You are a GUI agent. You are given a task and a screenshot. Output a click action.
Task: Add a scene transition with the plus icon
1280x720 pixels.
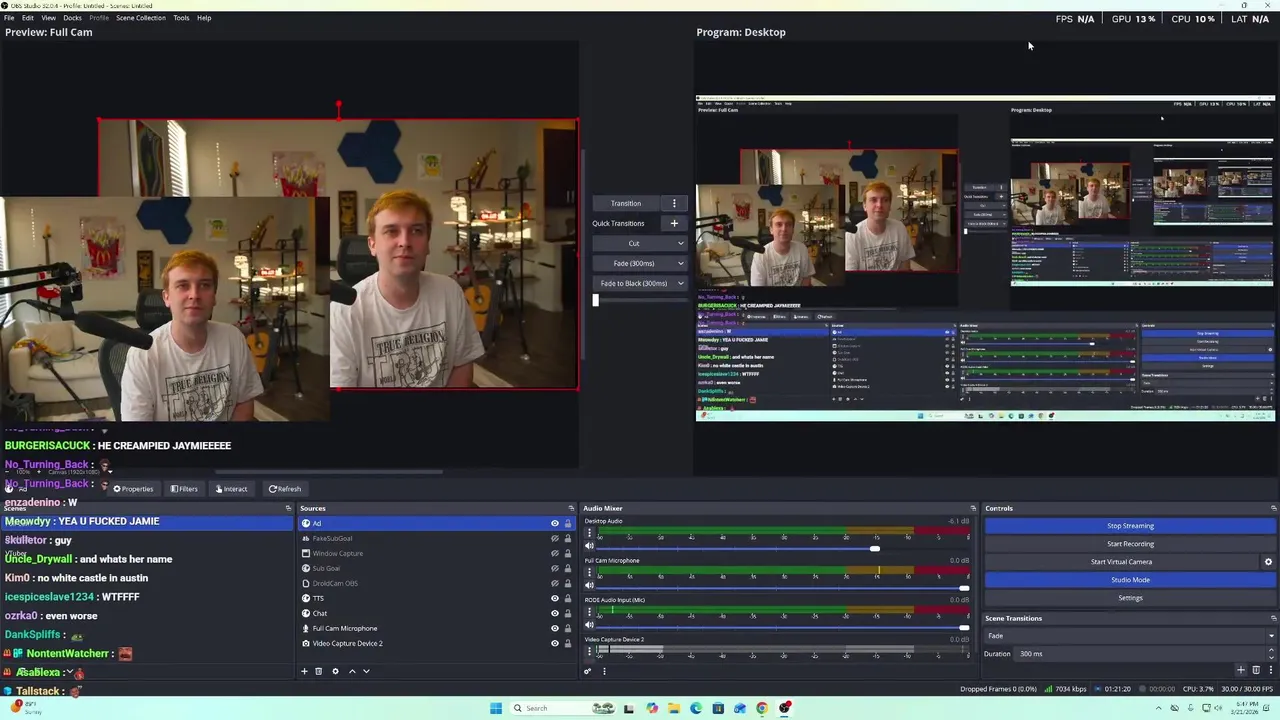point(1241,670)
